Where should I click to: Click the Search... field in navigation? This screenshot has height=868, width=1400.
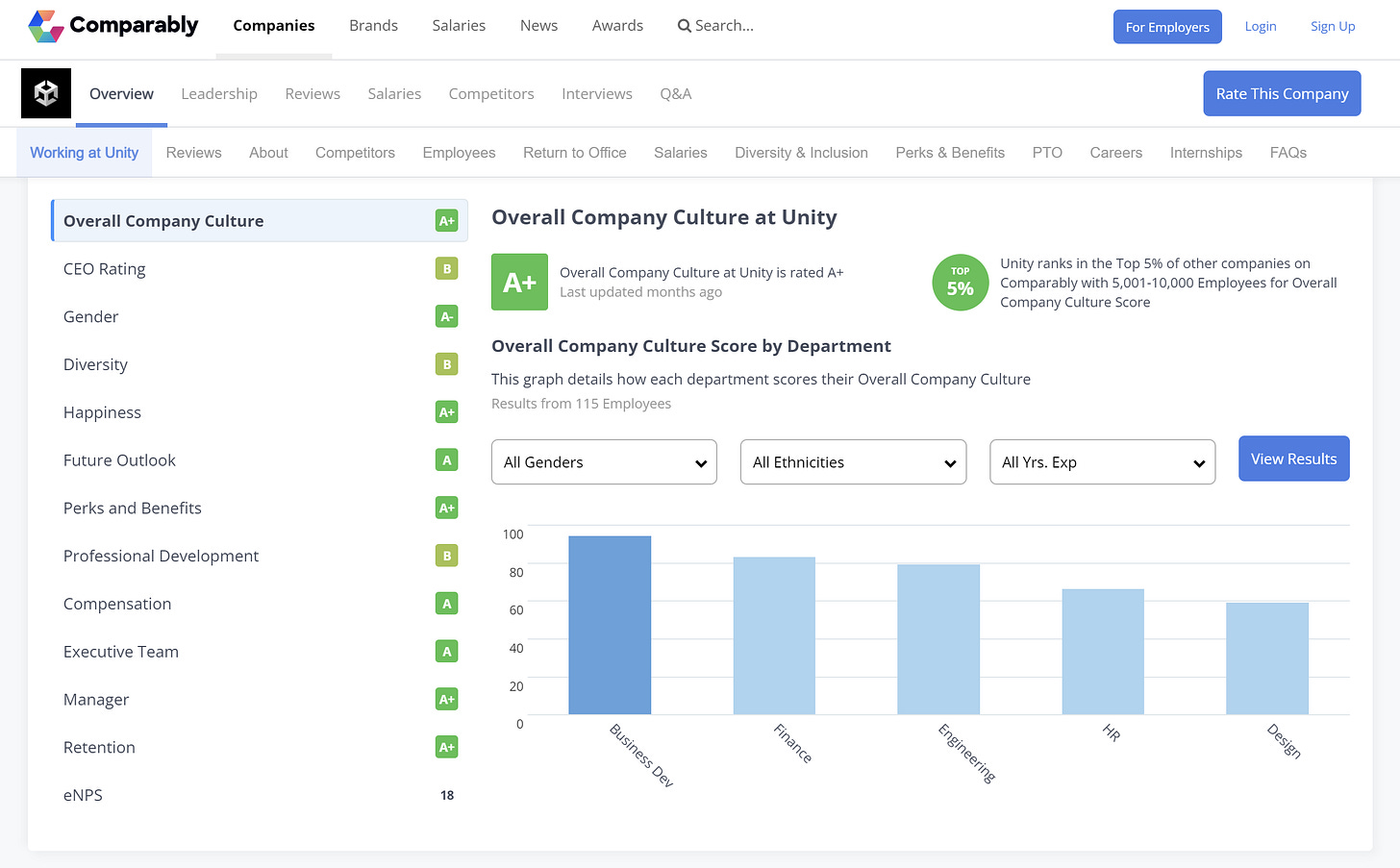(716, 26)
